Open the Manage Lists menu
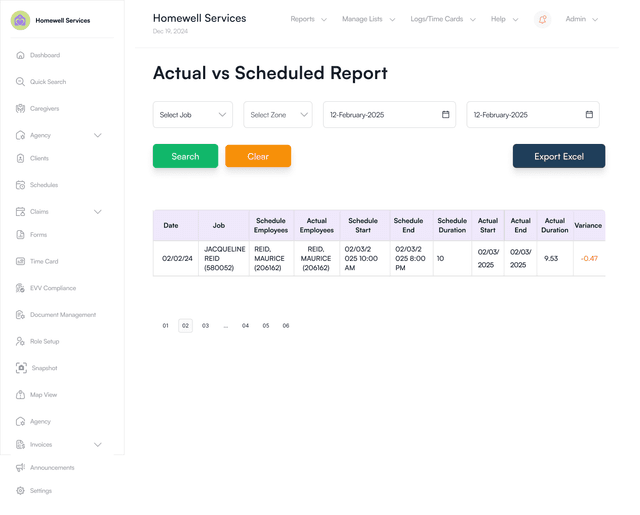 click(x=368, y=19)
